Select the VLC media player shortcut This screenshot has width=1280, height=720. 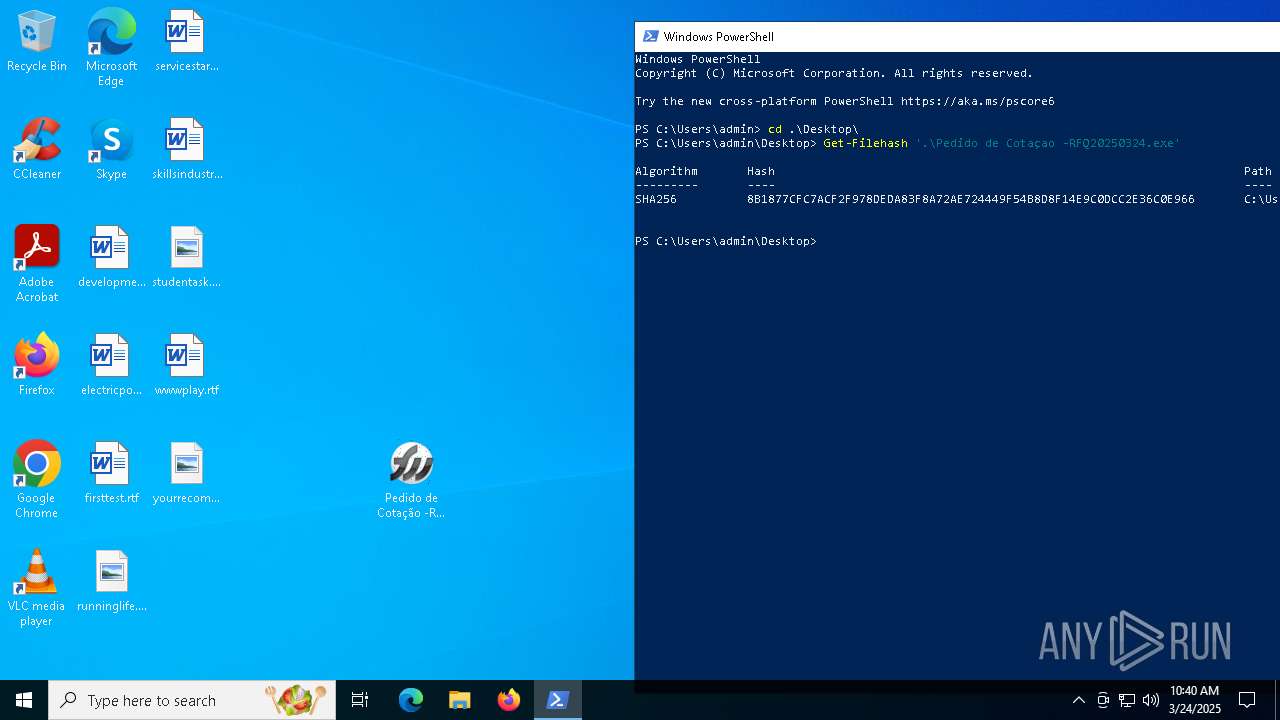click(x=37, y=588)
